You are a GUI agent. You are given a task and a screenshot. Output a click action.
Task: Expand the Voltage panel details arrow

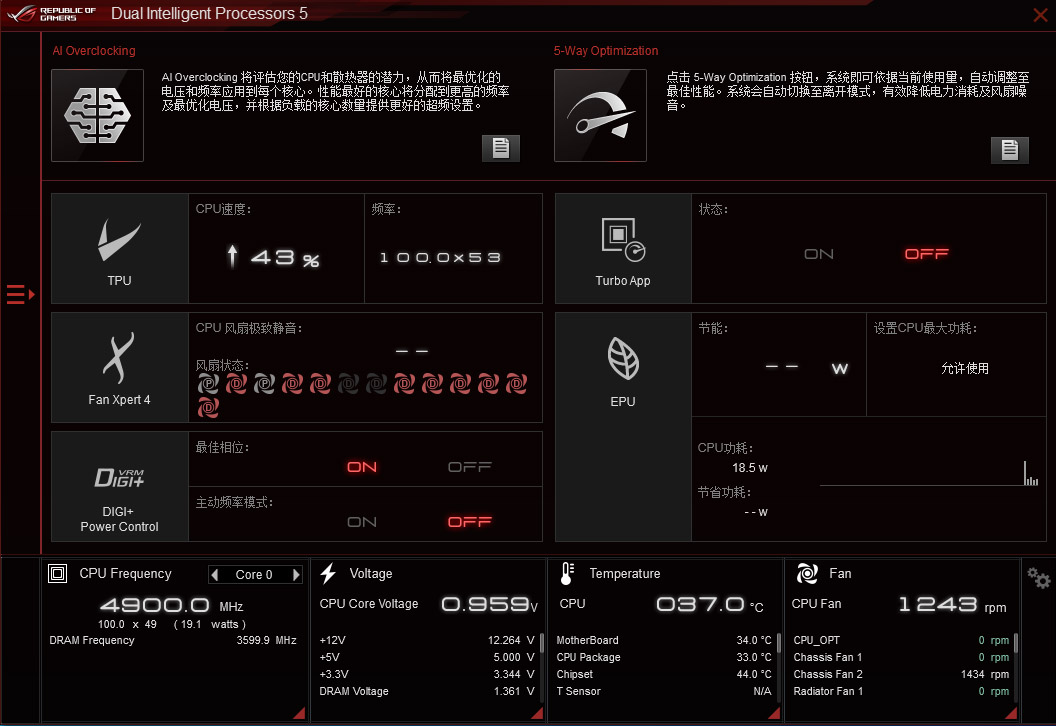pyautogui.click(x=536, y=712)
